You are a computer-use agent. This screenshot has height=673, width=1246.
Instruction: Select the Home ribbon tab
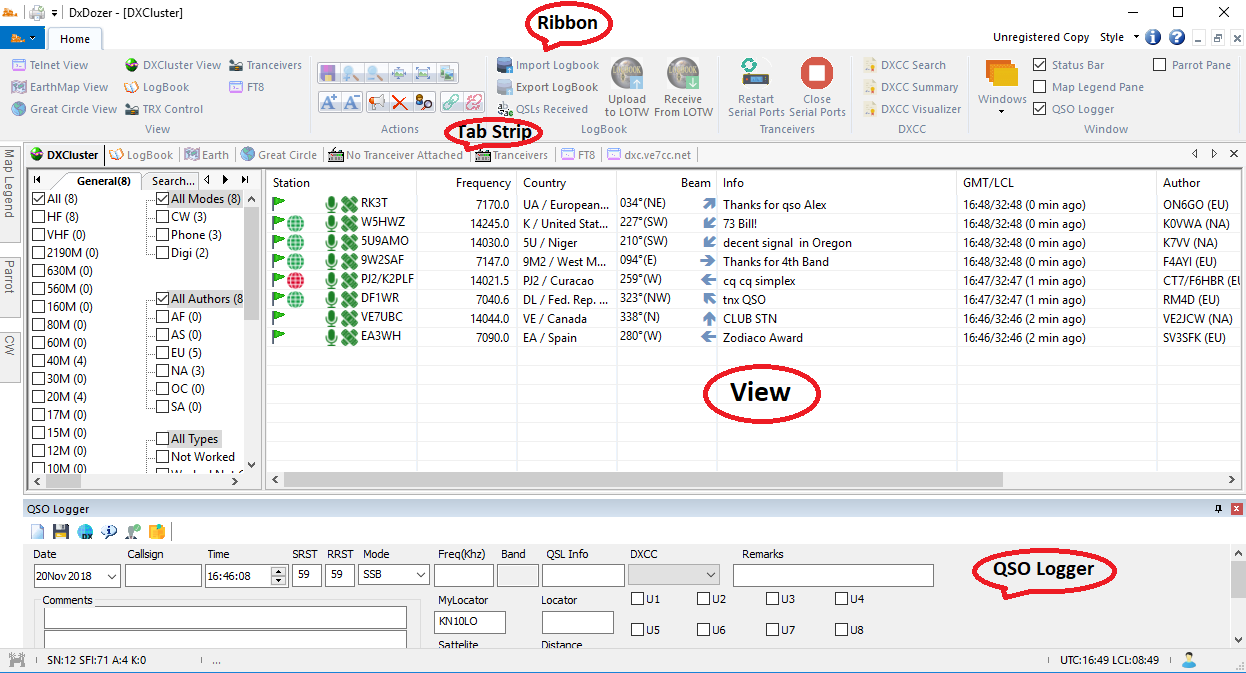tap(75, 39)
